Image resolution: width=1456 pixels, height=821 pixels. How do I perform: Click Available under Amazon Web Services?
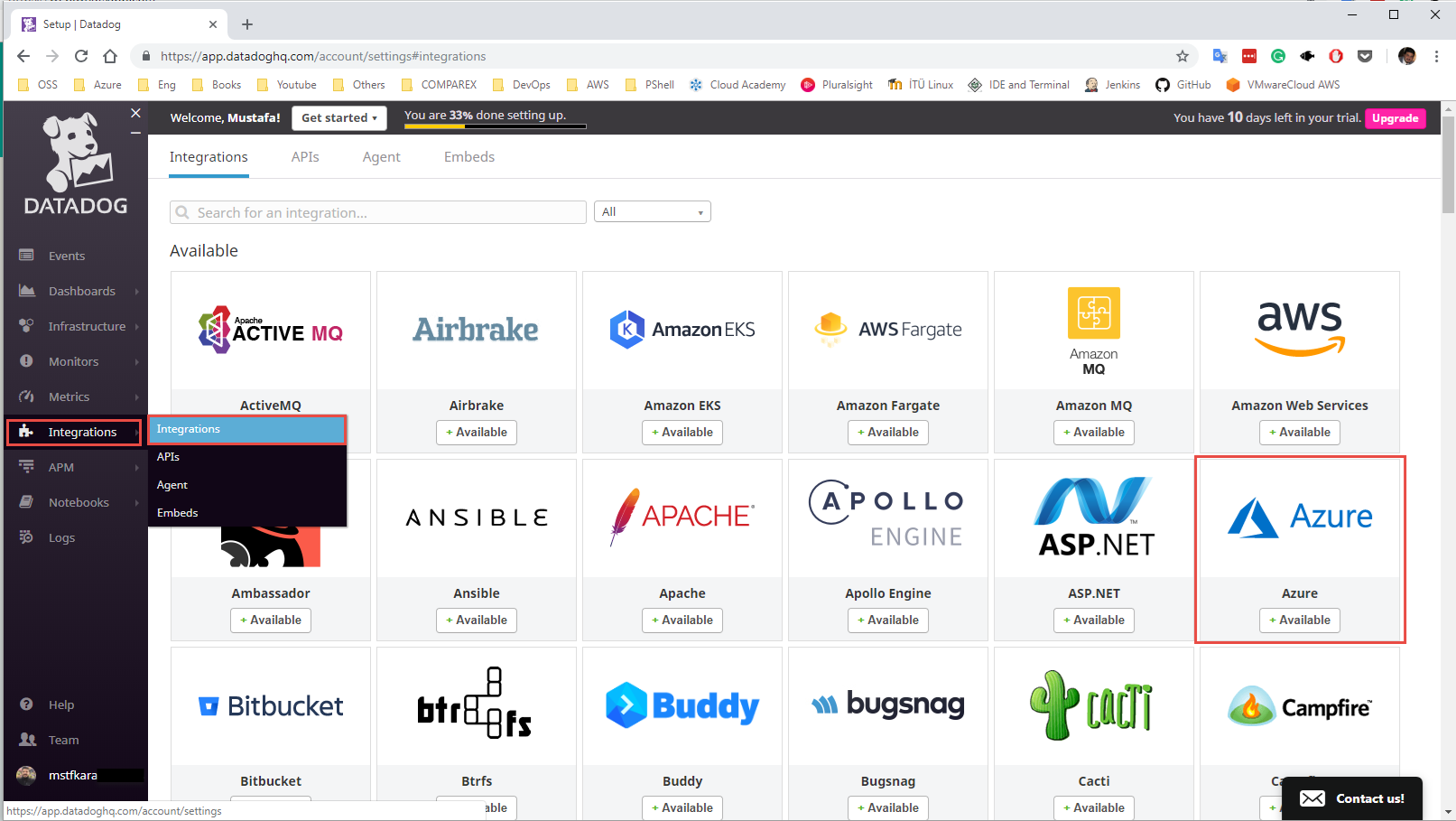coord(1300,433)
